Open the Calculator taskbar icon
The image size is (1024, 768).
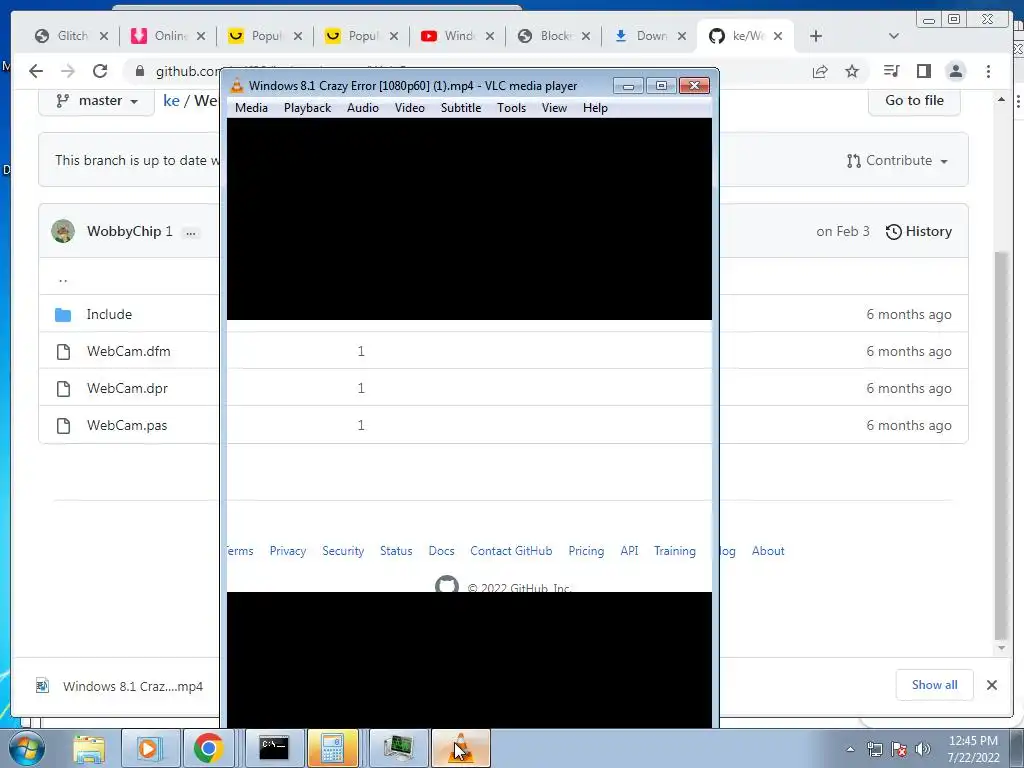point(332,748)
